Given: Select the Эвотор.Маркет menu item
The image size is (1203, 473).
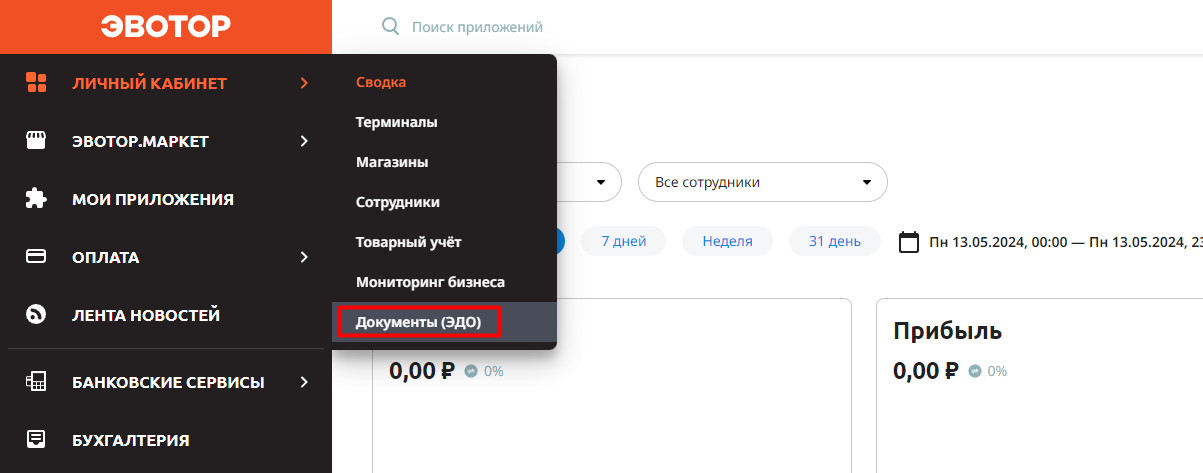Looking at the screenshot, I should [166, 141].
